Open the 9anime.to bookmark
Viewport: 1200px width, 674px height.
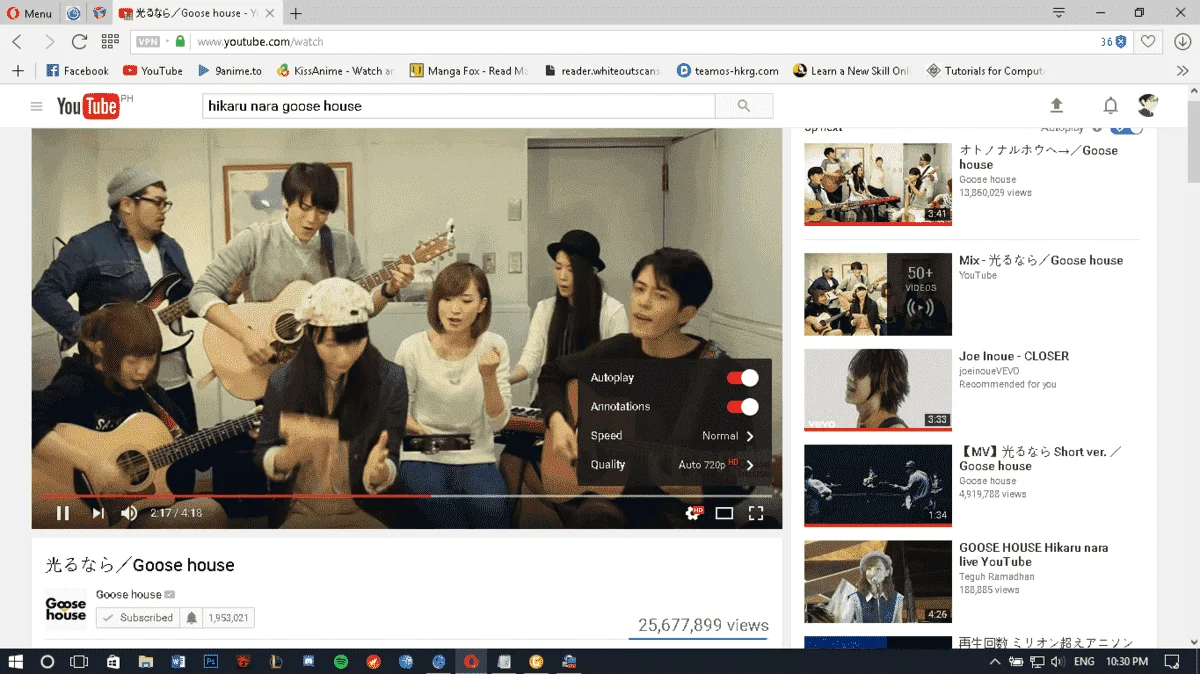230,71
